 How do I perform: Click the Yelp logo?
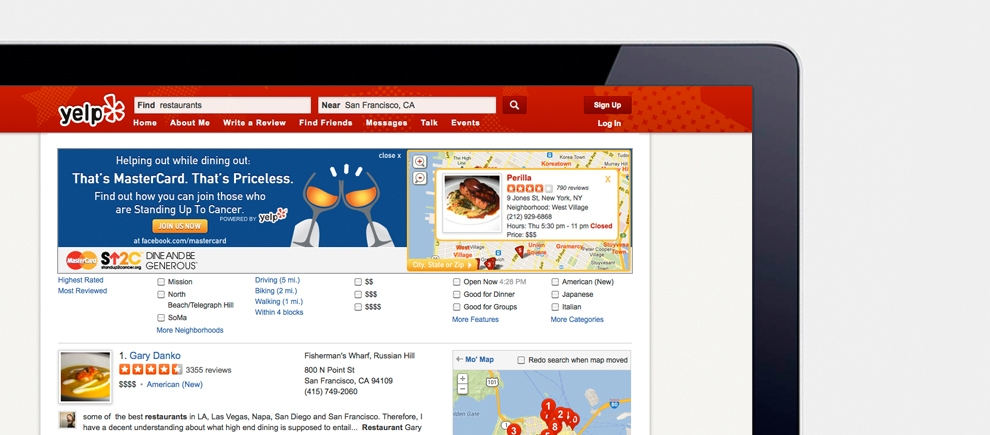point(92,110)
